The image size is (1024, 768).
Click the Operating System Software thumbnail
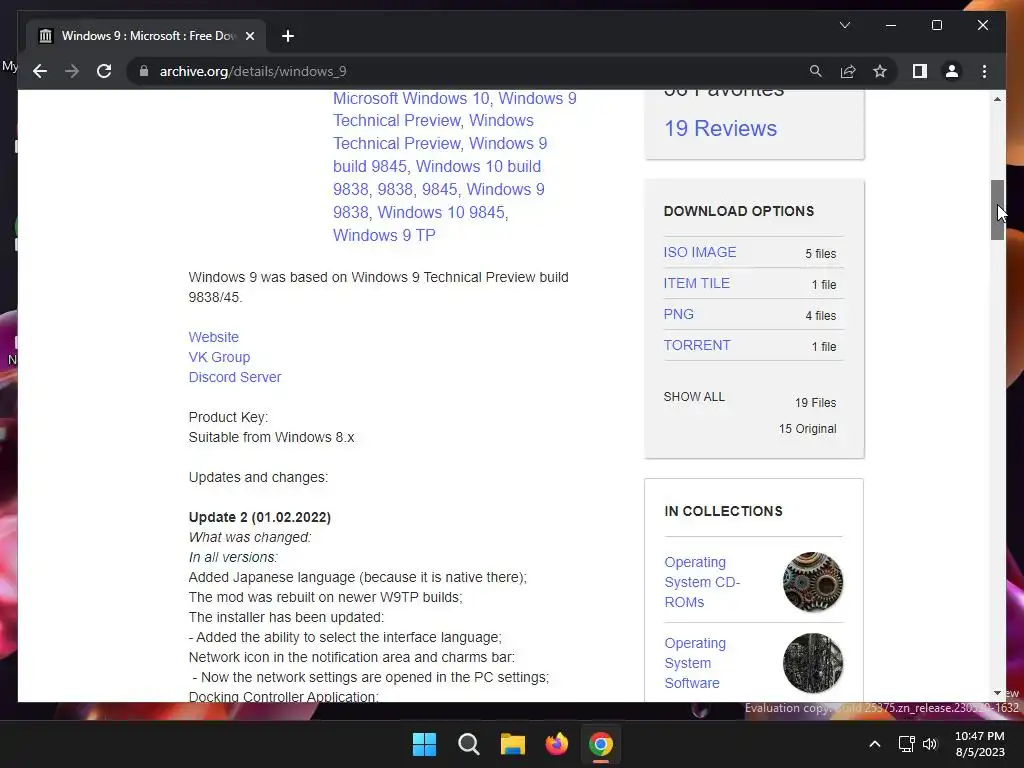tap(812, 663)
